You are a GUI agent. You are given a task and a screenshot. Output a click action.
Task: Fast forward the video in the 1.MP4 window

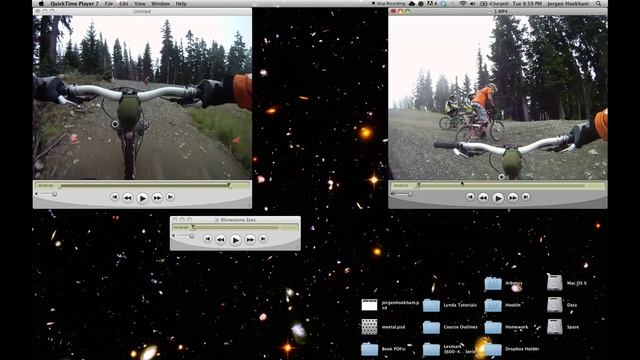[513, 198]
